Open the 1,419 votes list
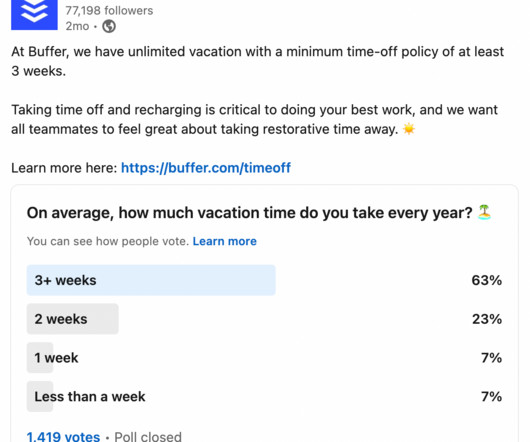Viewport: 530px width, 442px height. point(63,436)
